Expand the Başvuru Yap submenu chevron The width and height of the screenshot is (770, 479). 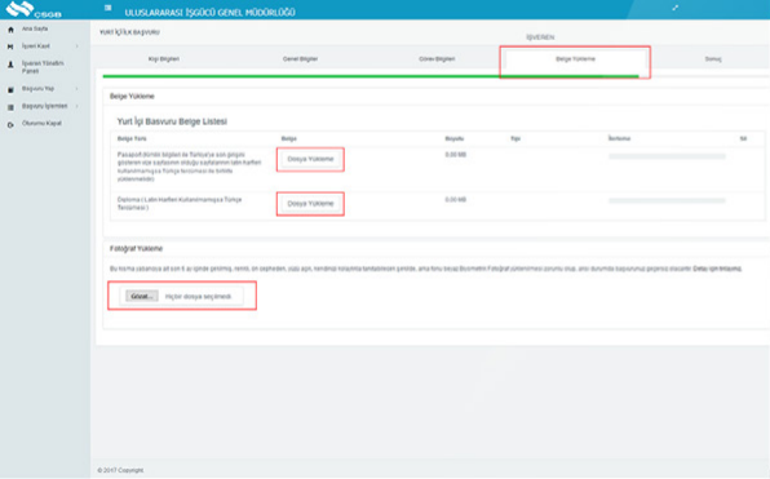76,89
